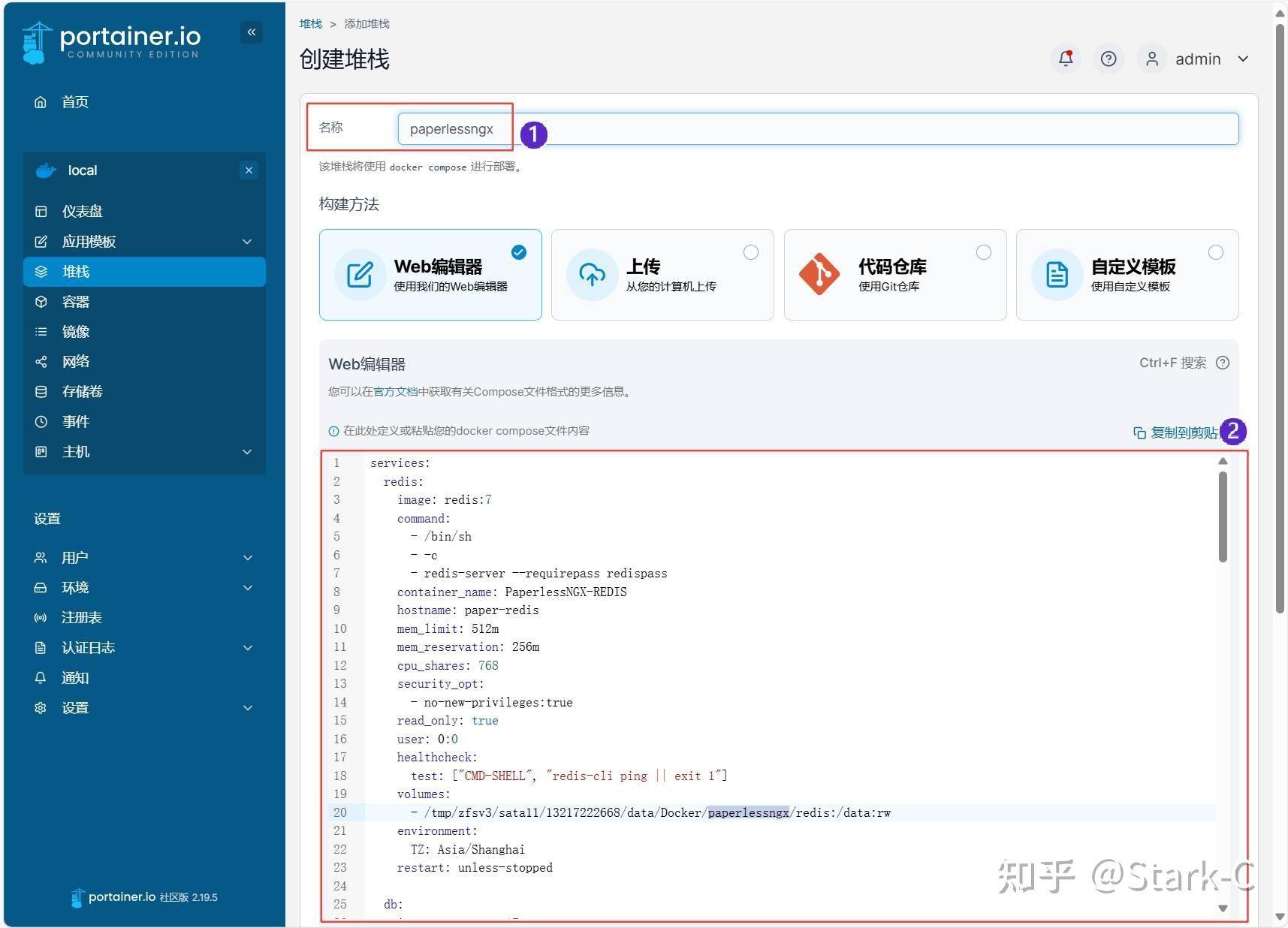This screenshot has width=1288, height=928.
Task: Go to 容器 in the sidebar
Action: [x=76, y=302]
